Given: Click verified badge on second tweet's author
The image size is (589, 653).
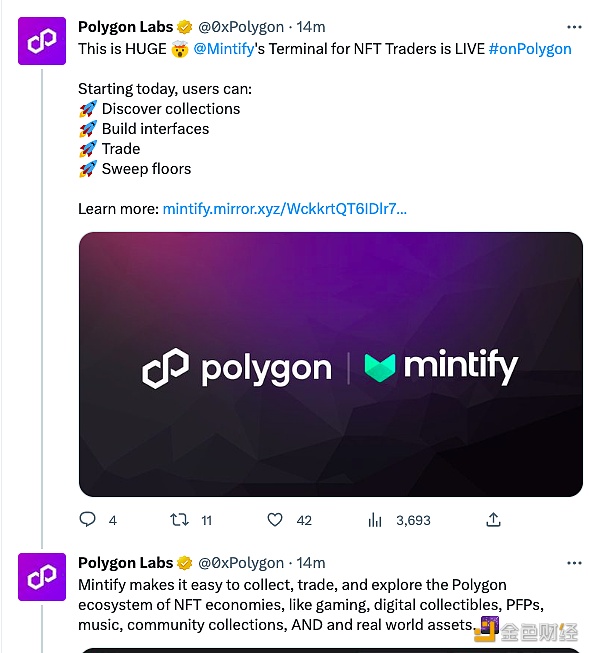Looking at the screenshot, I should [x=185, y=563].
